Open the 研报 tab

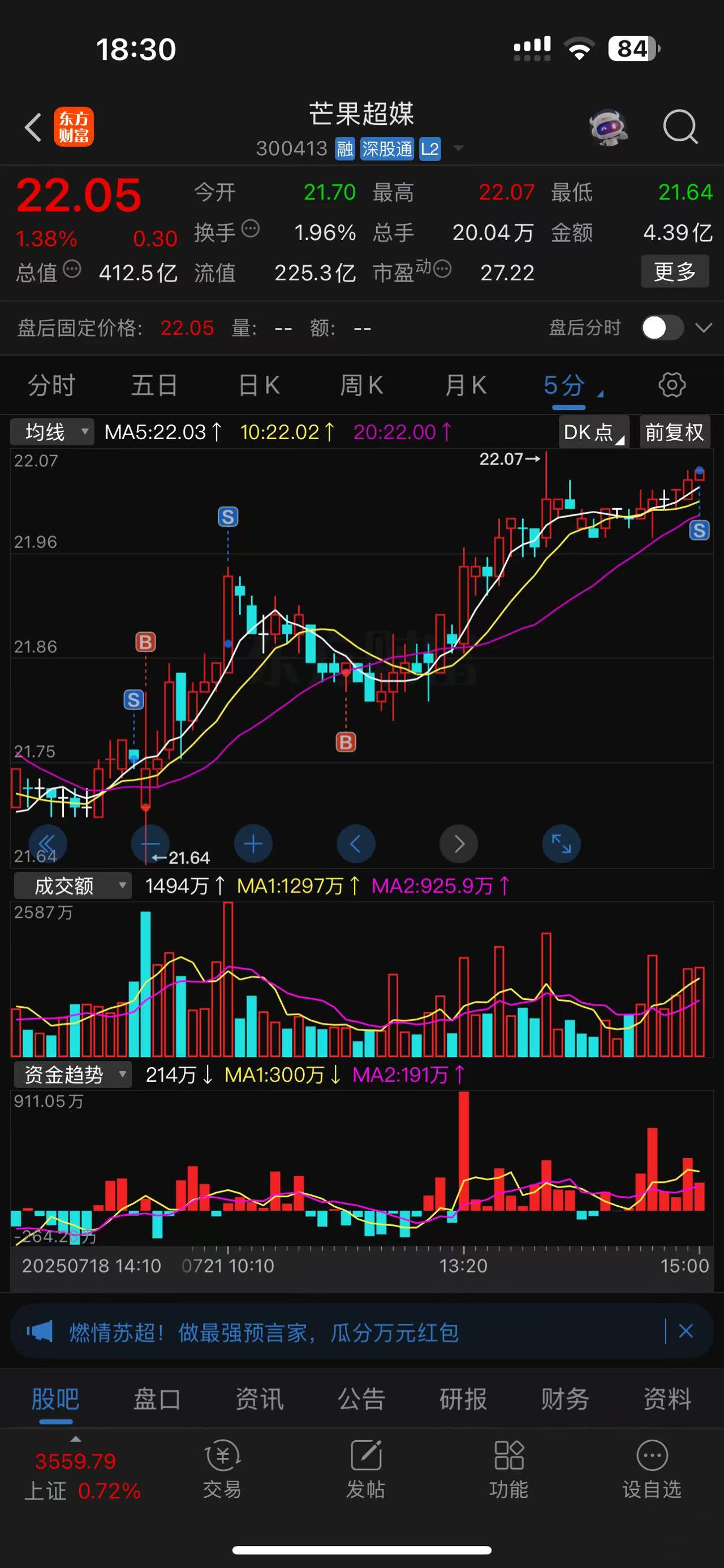tap(463, 1399)
